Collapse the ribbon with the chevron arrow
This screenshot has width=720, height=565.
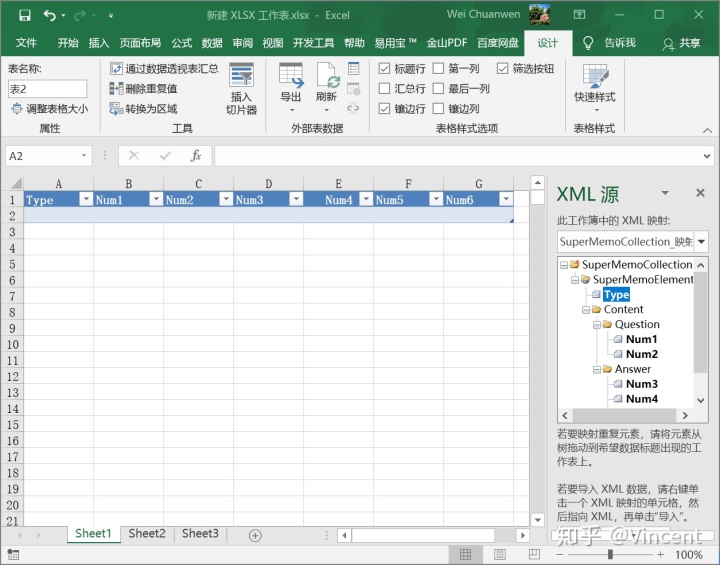pos(707,130)
